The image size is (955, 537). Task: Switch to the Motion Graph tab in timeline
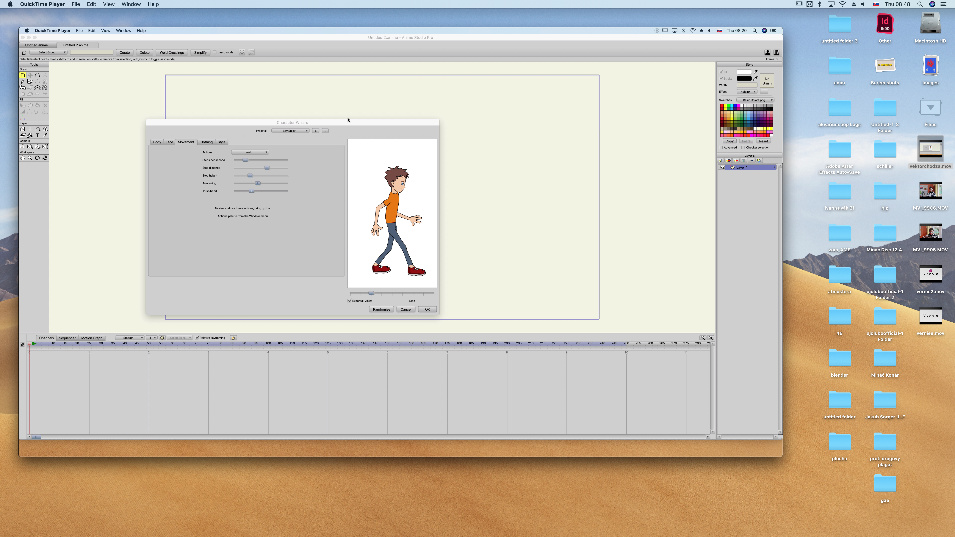click(91, 337)
